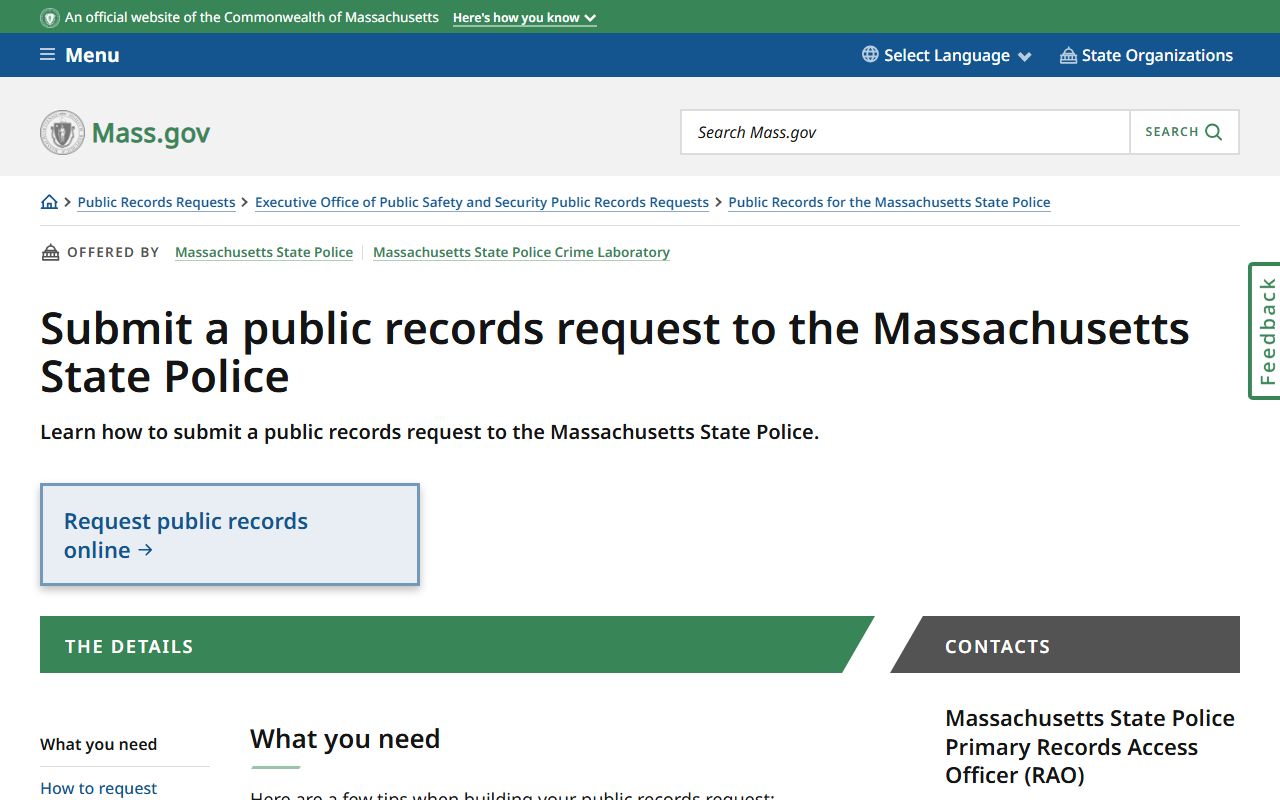Open State Organizations menu
Image resolution: width=1280 pixels, height=800 pixels.
coord(1147,55)
